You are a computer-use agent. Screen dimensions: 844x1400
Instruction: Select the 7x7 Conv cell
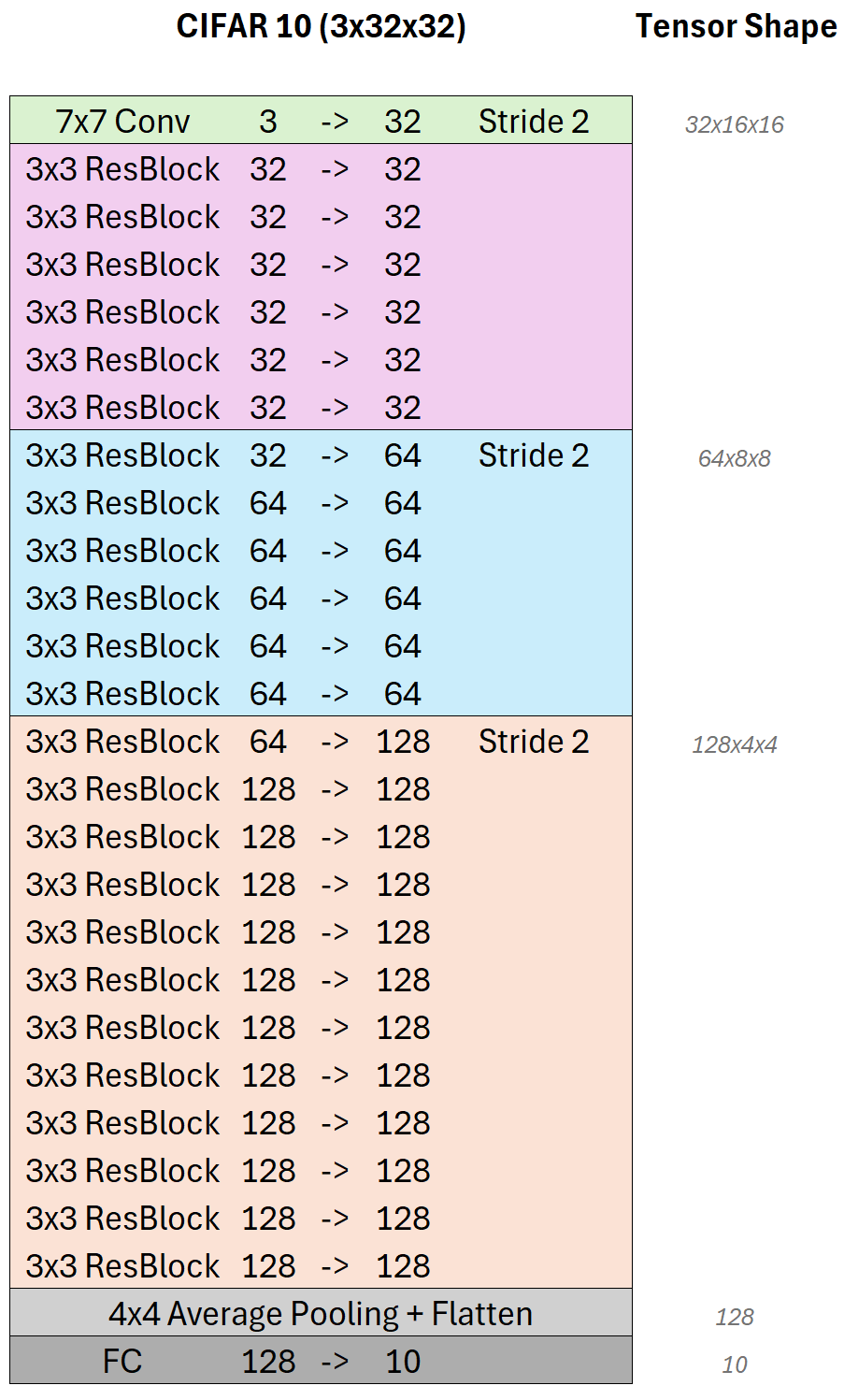pyautogui.click(x=122, y=122)
